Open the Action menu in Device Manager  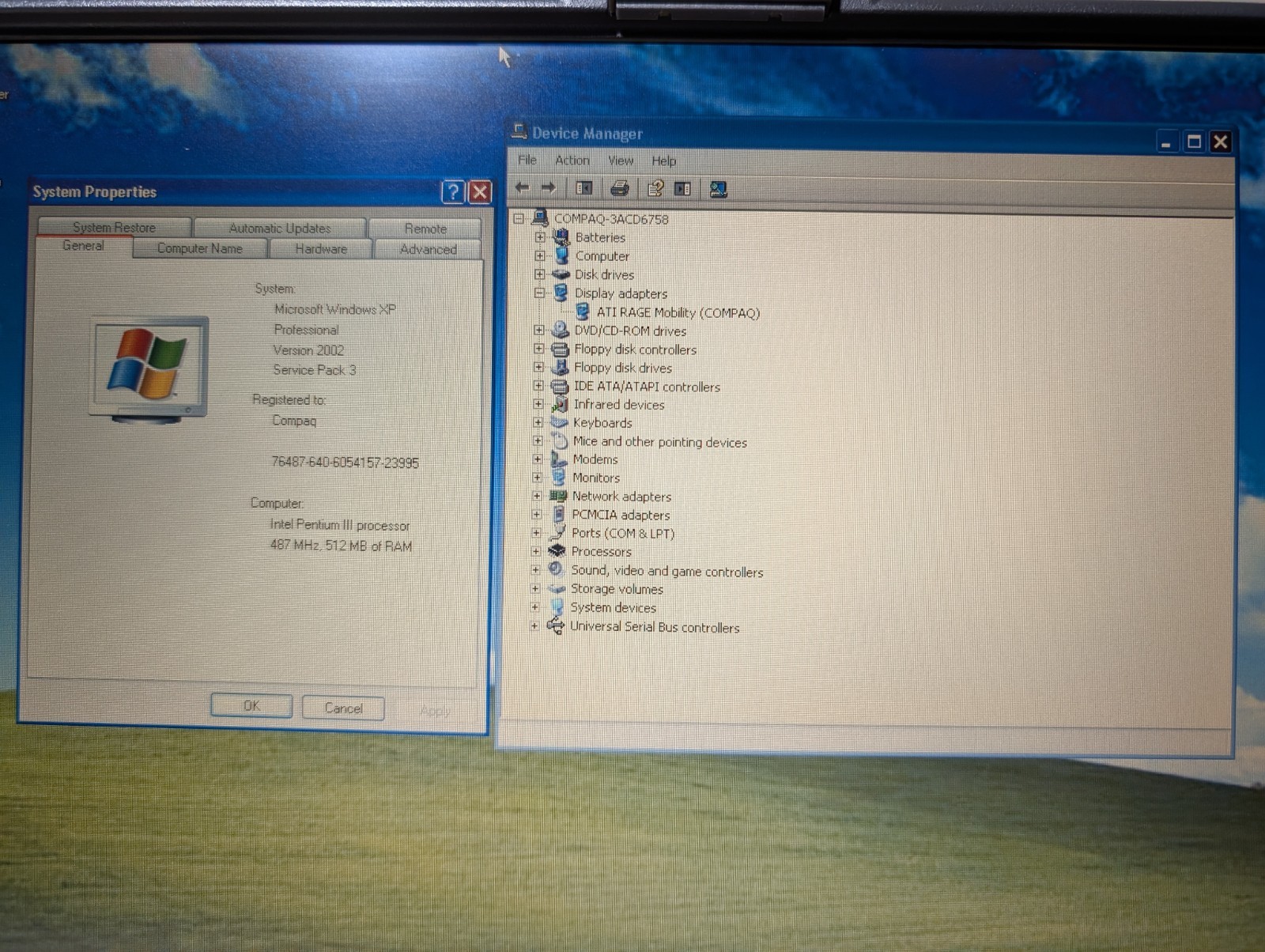point(572,160)
